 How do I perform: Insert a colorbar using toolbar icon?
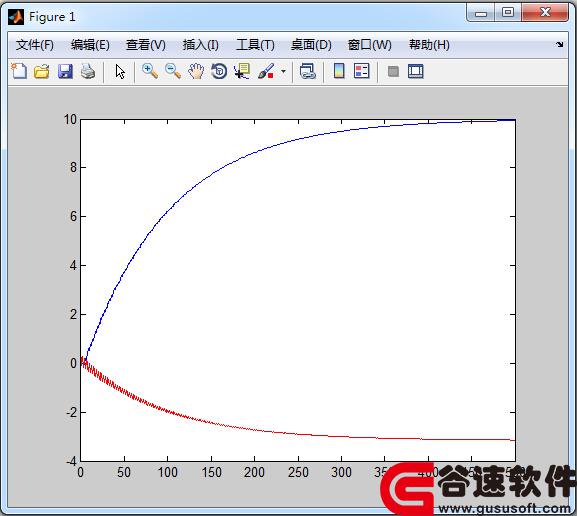(339, 71)
